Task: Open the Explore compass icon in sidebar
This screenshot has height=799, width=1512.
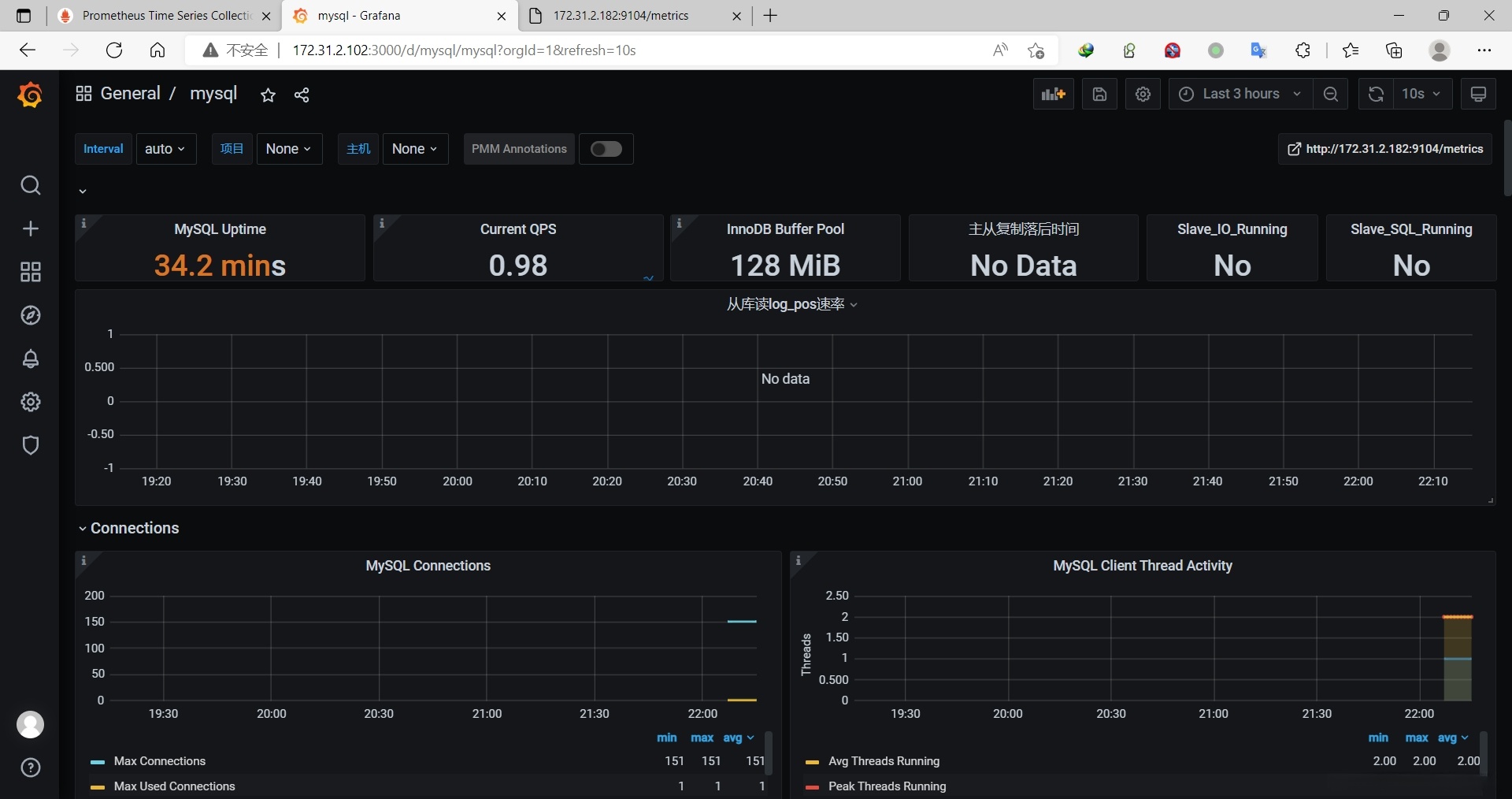Action: click(x=31, y=315)
